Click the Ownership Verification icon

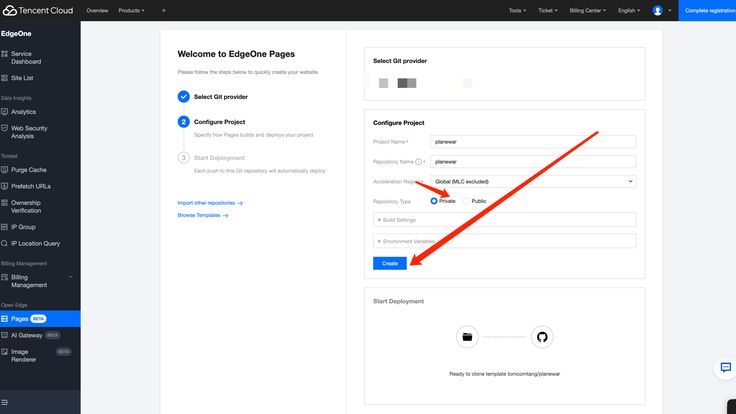click(x=5, y=203)
